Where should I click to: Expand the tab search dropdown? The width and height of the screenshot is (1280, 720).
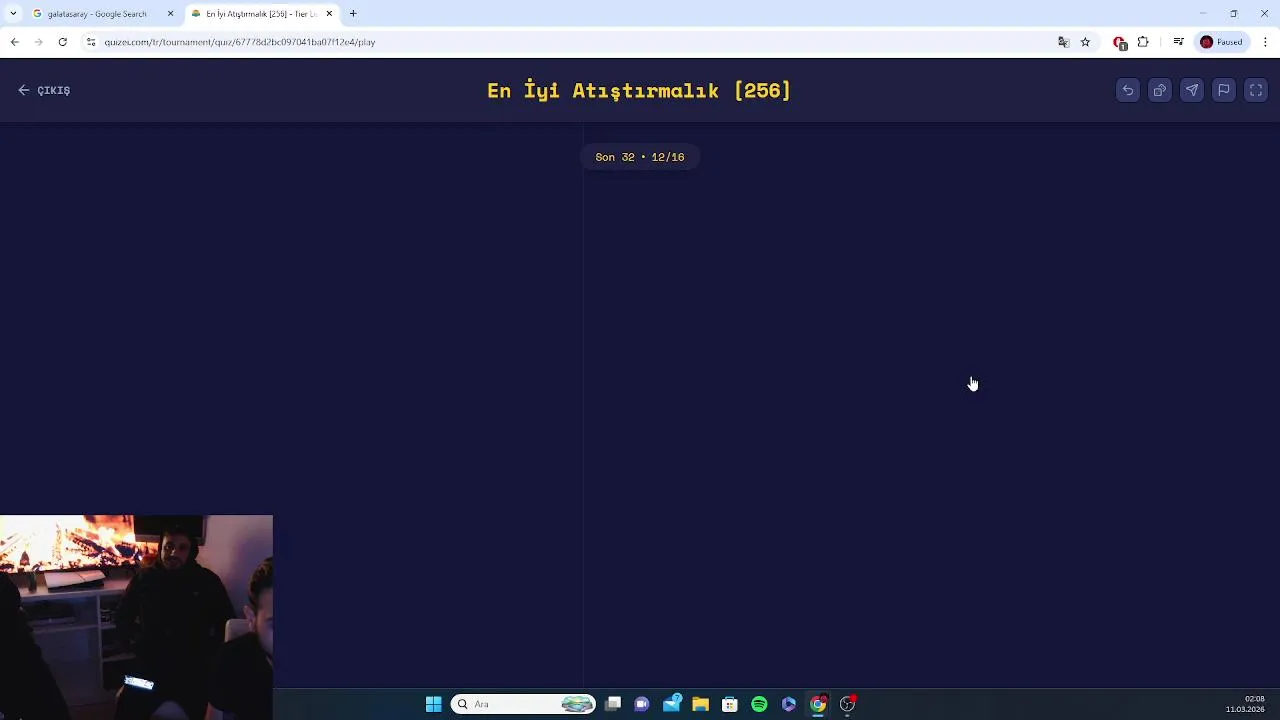click(x=13, y=14)
